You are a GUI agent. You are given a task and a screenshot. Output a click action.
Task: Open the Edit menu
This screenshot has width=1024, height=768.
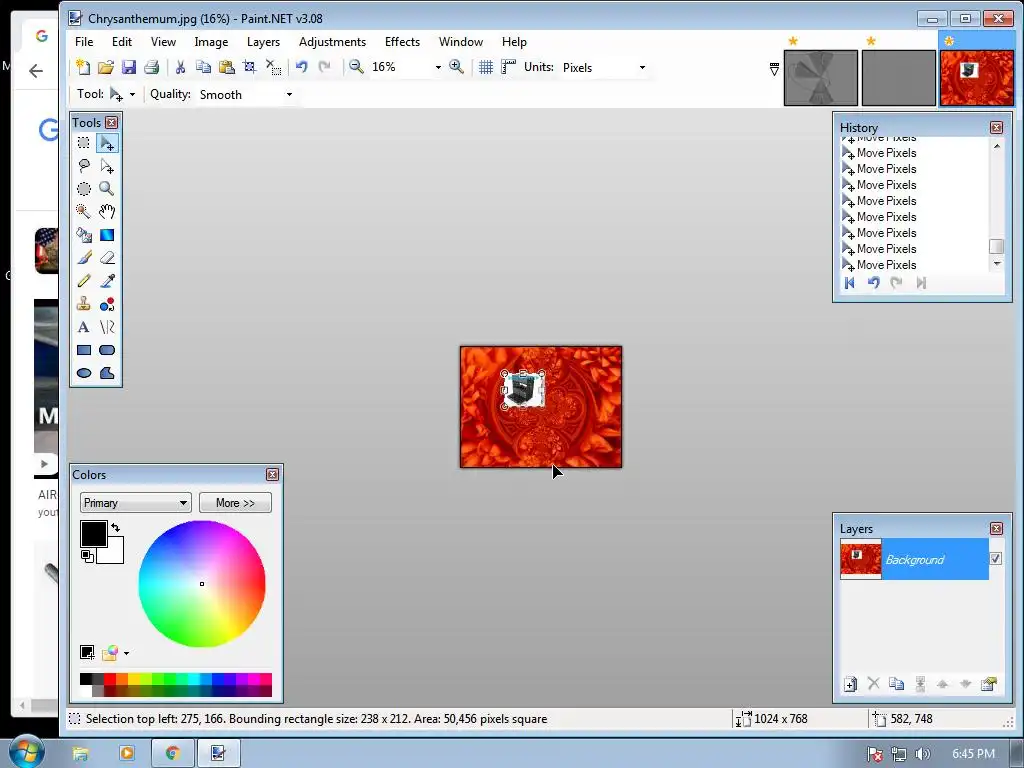(x=122, y=42)
